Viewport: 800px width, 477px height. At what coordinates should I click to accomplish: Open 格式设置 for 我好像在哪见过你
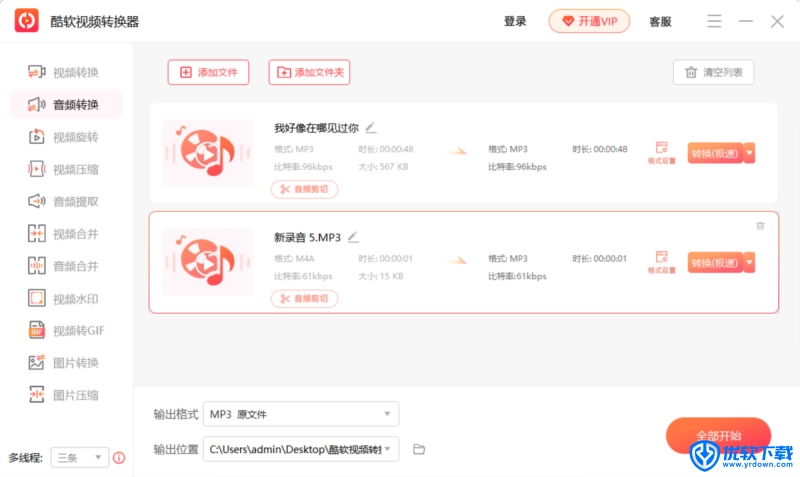coord(662,153)
